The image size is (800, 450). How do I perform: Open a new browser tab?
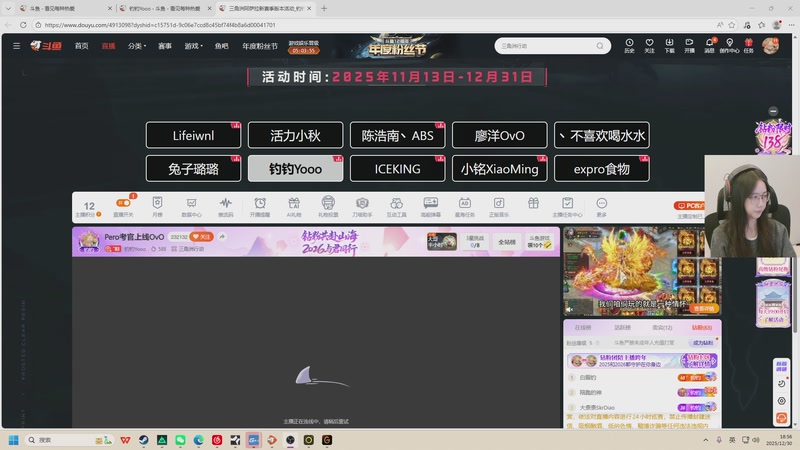pos(324,8)
